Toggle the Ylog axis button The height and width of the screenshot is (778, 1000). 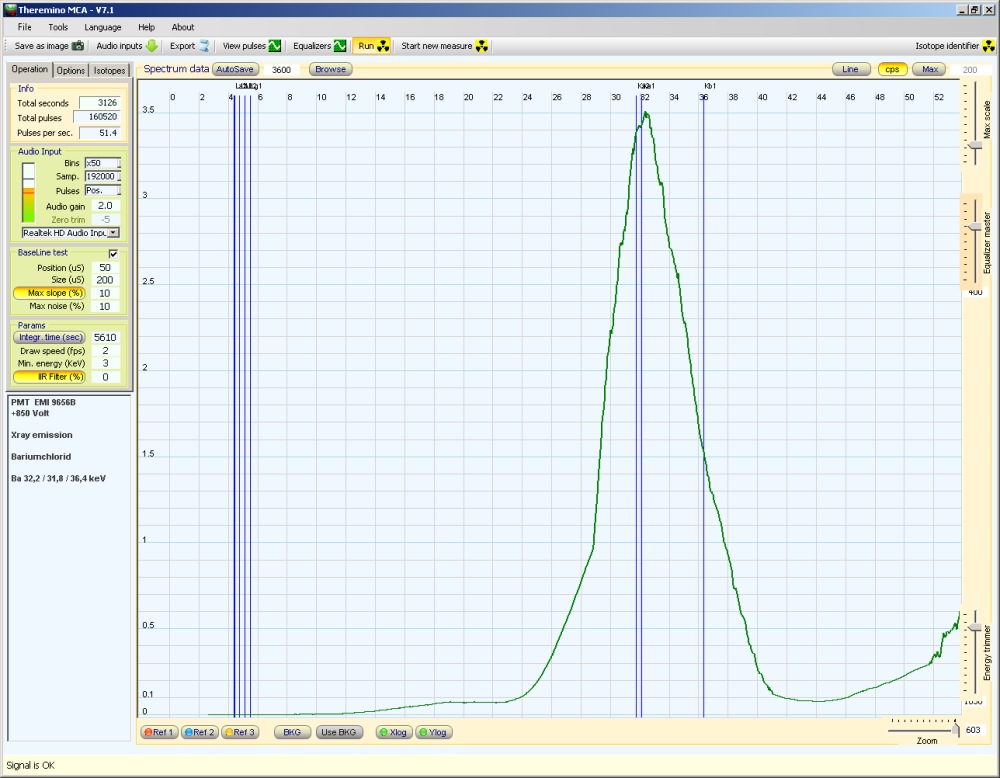pyautogui.click(x=434, y=732)
